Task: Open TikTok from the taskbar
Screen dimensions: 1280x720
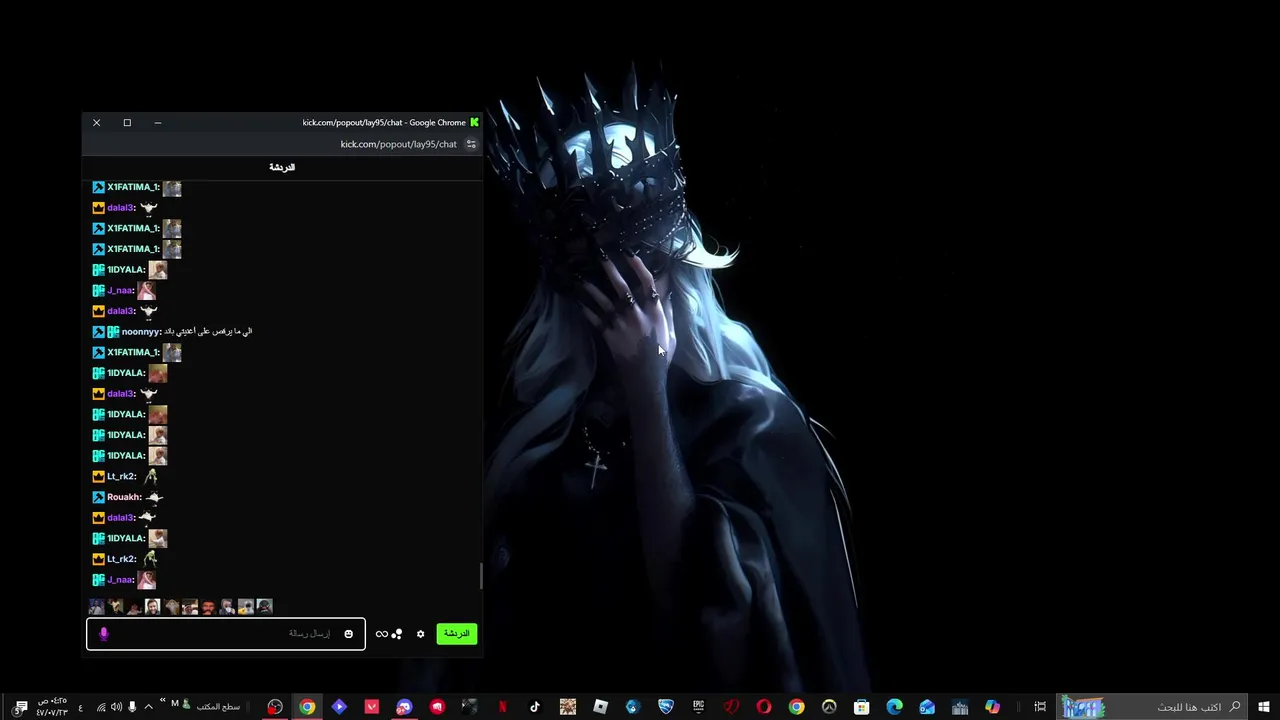Action: point(535,707)
